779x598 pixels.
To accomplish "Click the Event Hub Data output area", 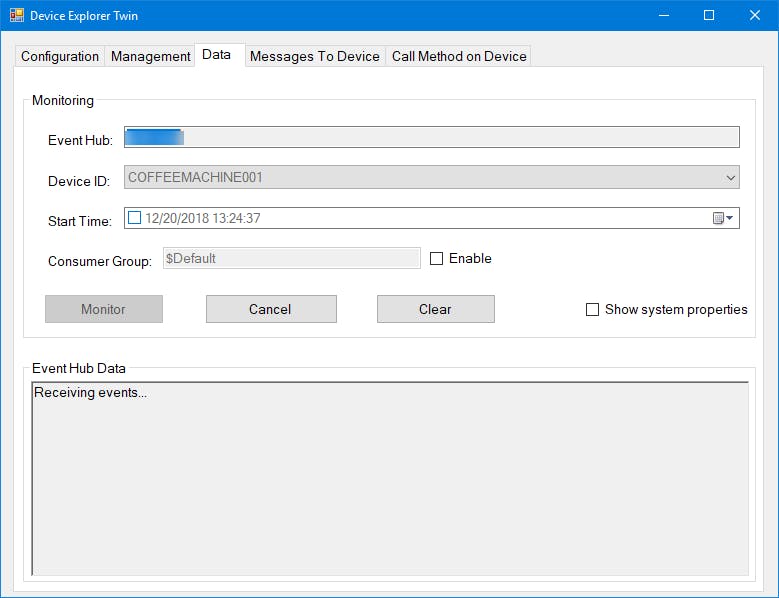I will (390, 479).
